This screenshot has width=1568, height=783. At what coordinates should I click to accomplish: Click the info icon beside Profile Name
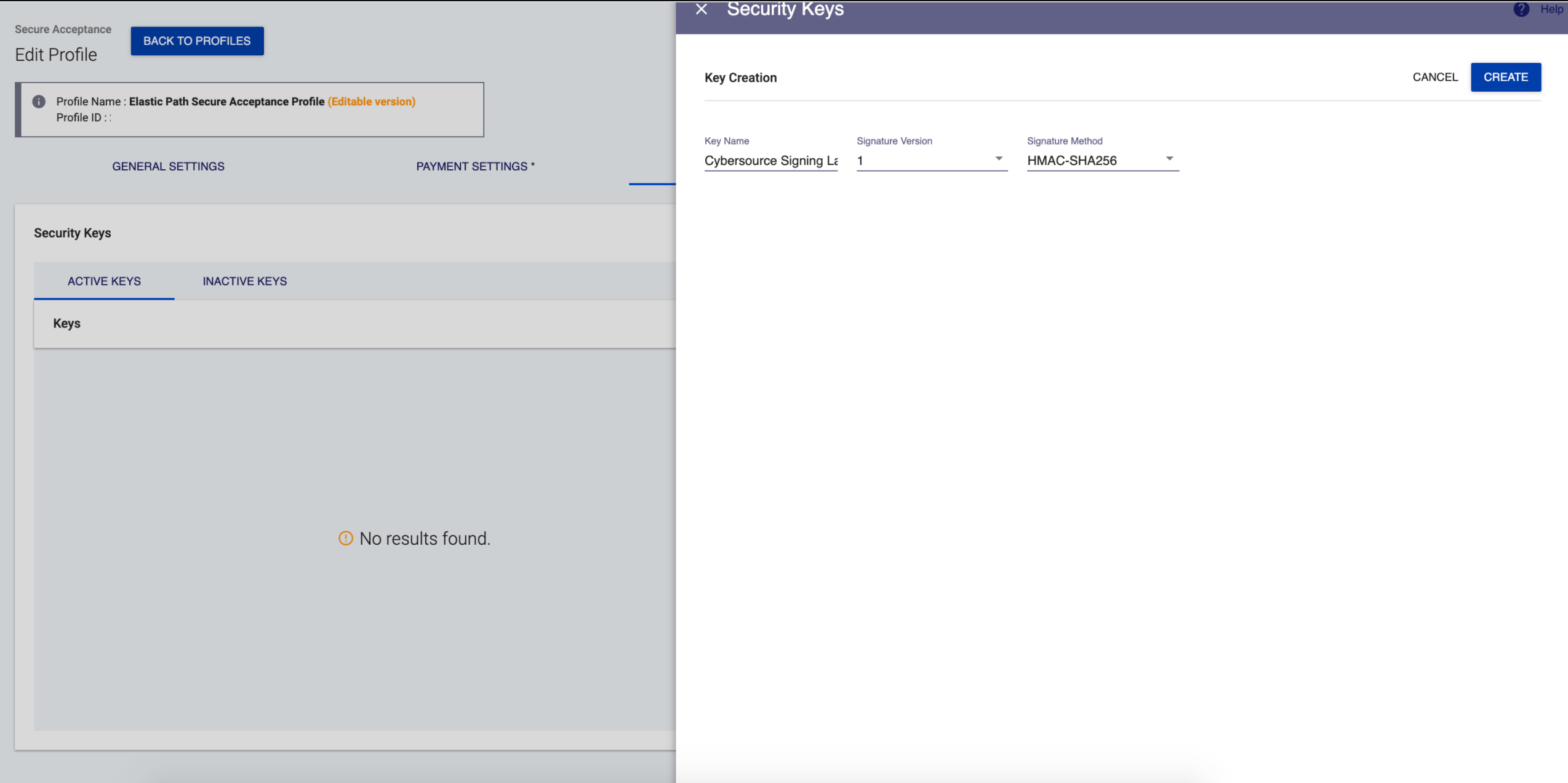(39, 102)
